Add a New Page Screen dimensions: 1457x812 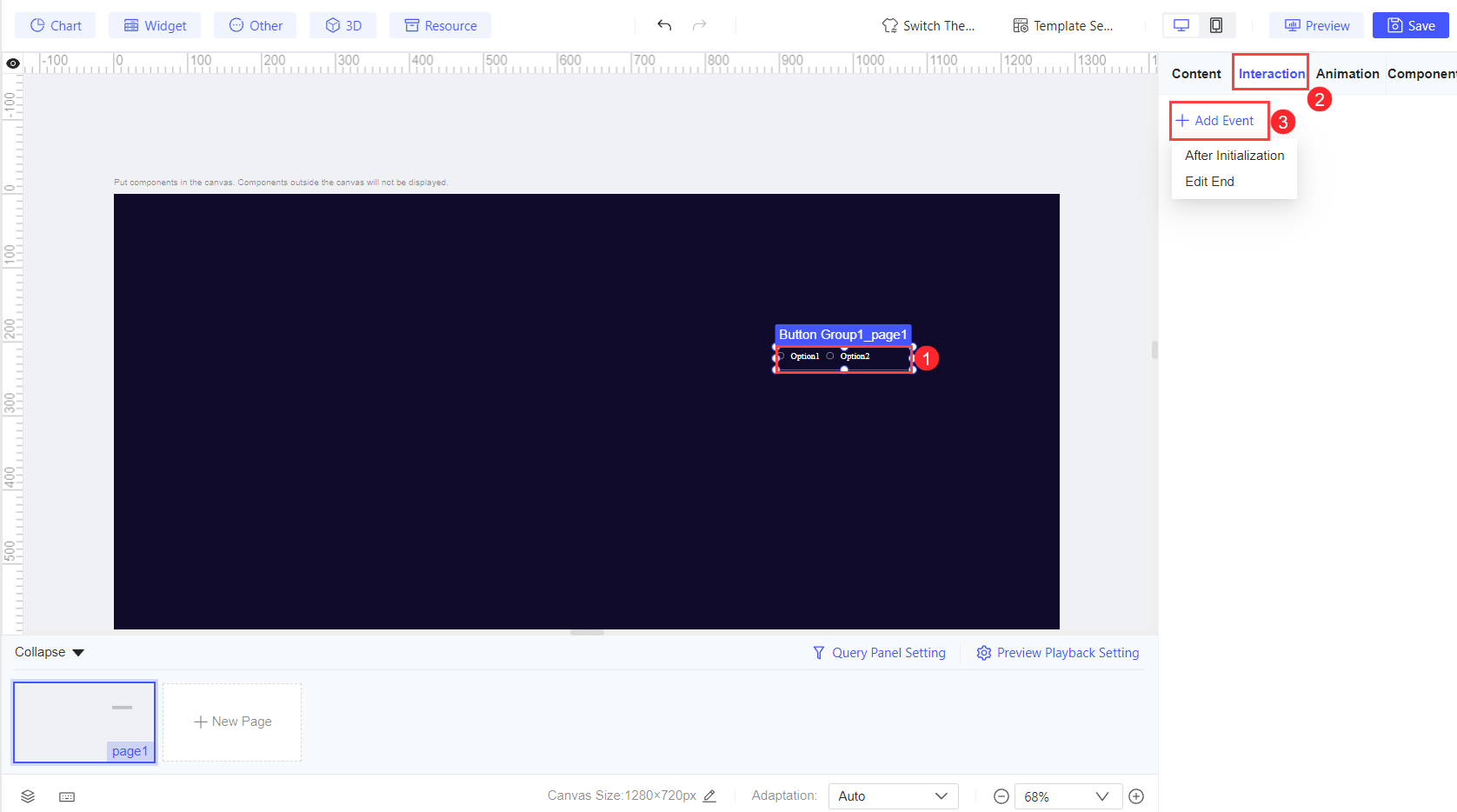[x=232, y=722]
